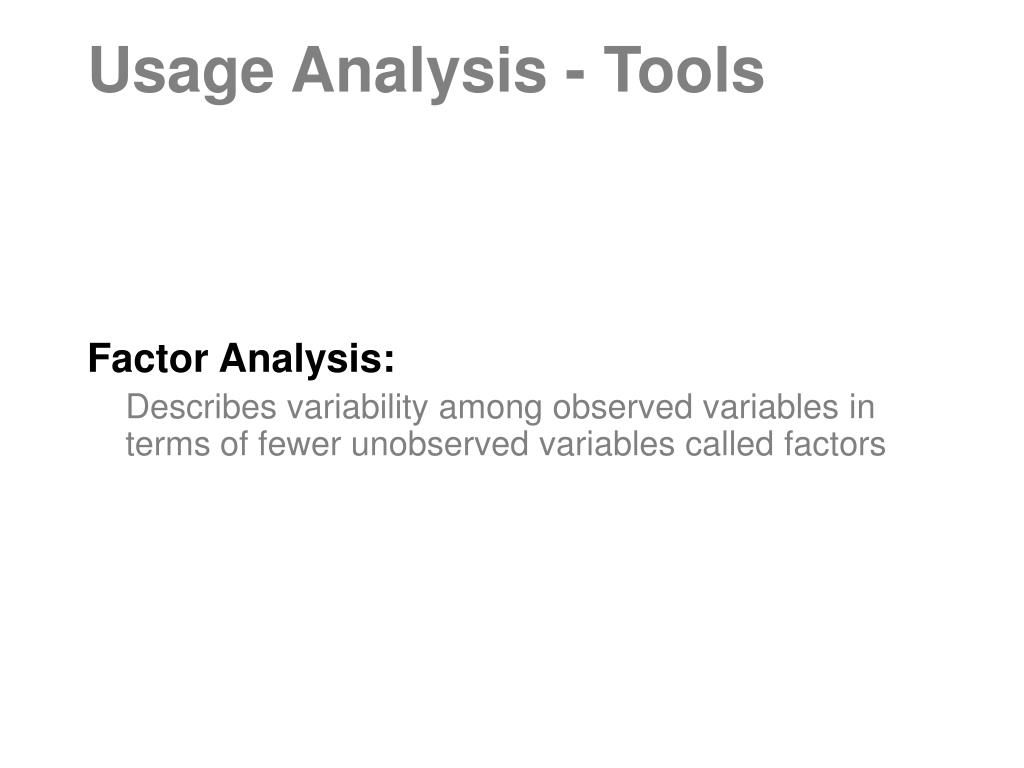The image size is (1024, 768).
Task: Click the 'Factor Analysis:' heading
Action: 242,359
